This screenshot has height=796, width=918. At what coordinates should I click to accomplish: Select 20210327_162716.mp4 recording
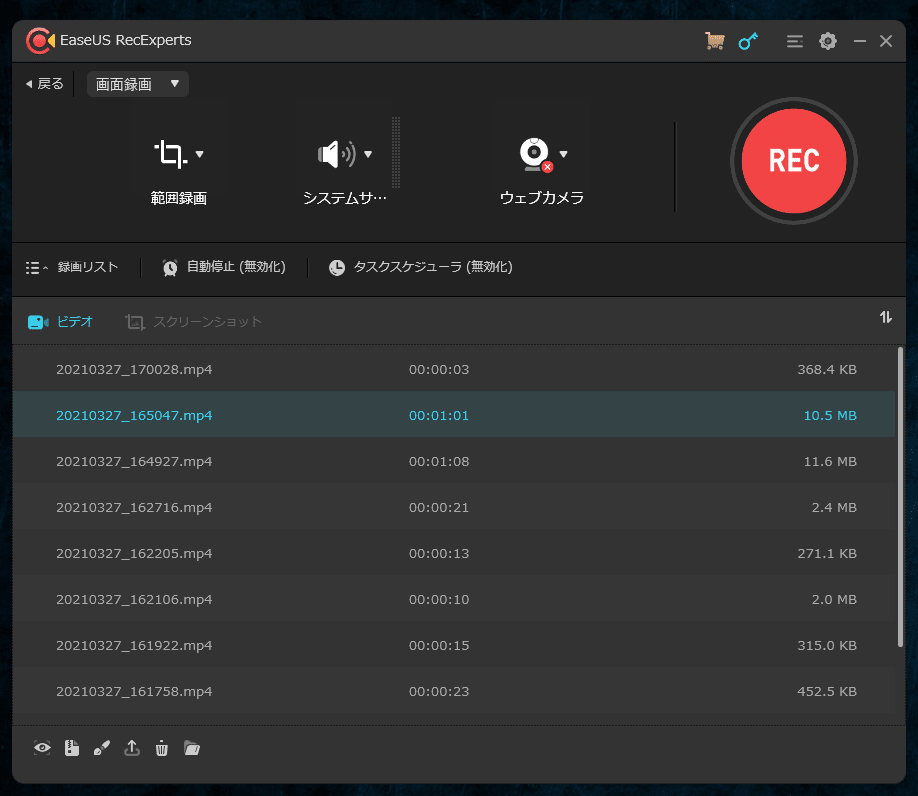(454, 507)
